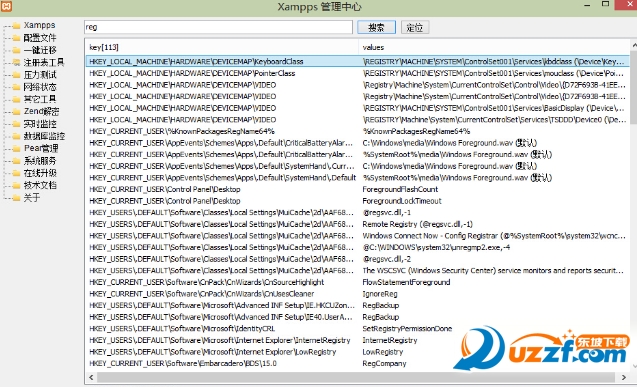Screen dimensions: 637x387
Task: Click the 其它工具 folder icon
Action: (x=16, y=99)
